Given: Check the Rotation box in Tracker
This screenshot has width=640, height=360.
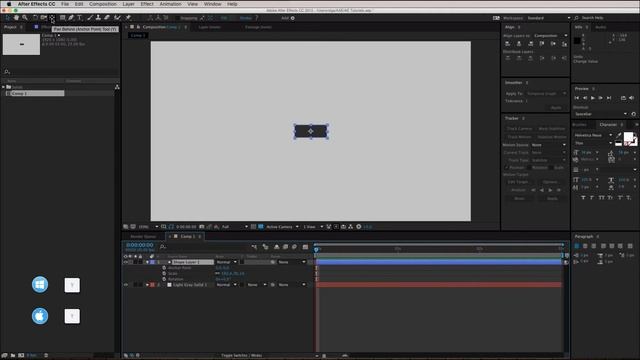Looking at the screenshot, I should pos(529,167).
